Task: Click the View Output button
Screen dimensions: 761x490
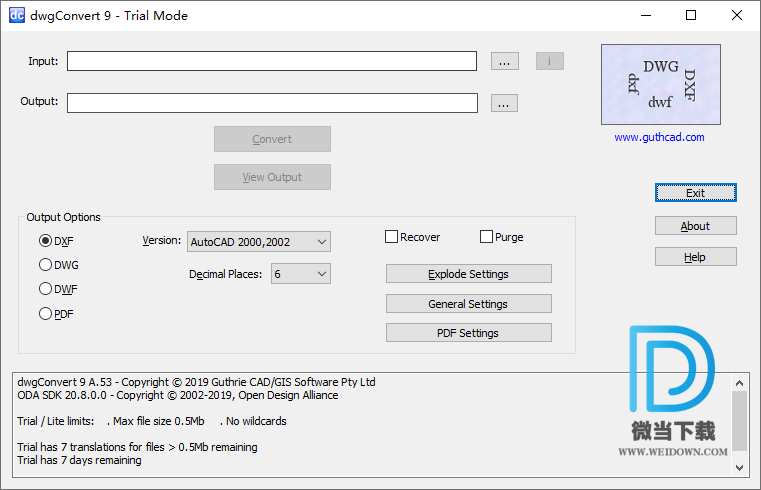Action: click(272, 177)
